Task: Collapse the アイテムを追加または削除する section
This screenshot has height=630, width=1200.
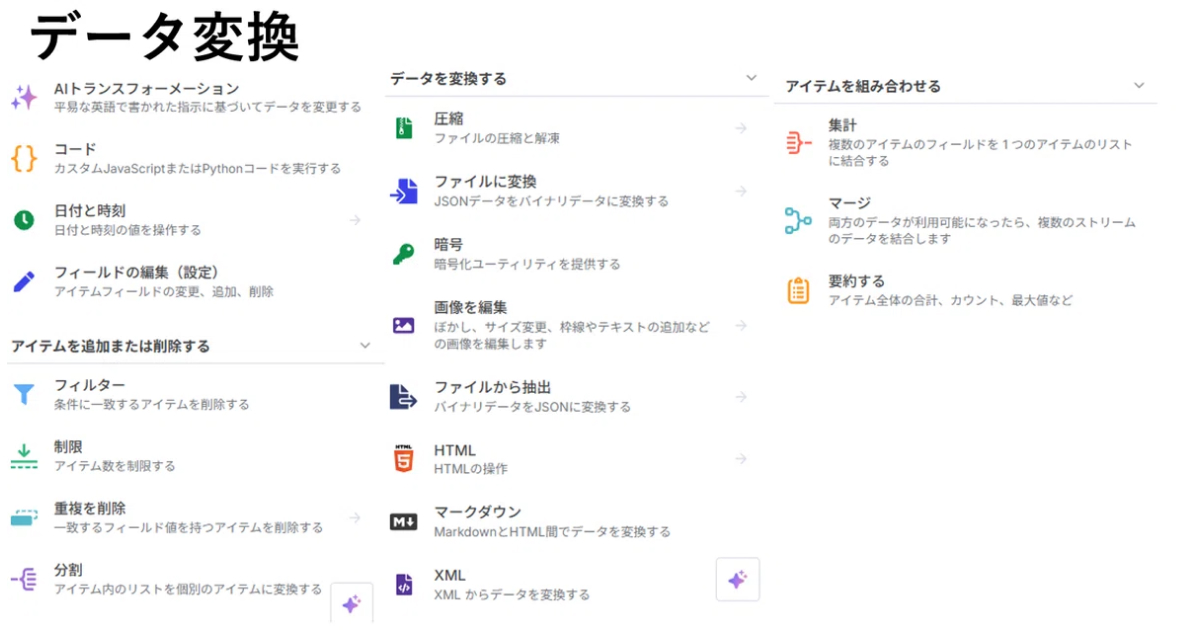Action: (365, 346)
